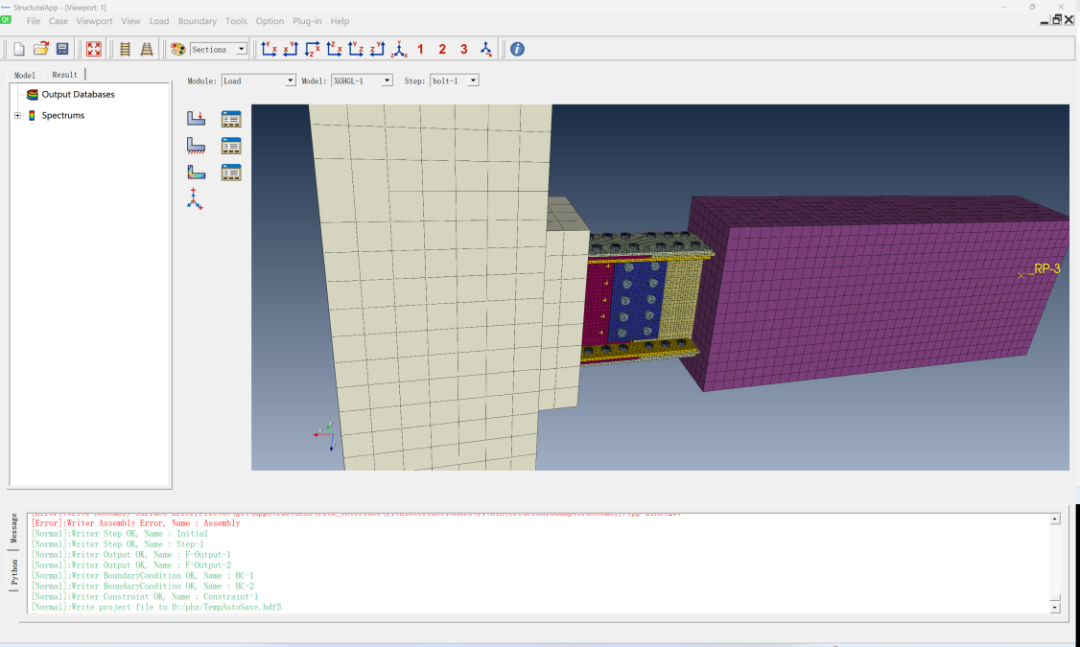The width and height of the screenshot is (1080, 647).
Task: Expand the Spectrums tree node
Action: point(16,113)
